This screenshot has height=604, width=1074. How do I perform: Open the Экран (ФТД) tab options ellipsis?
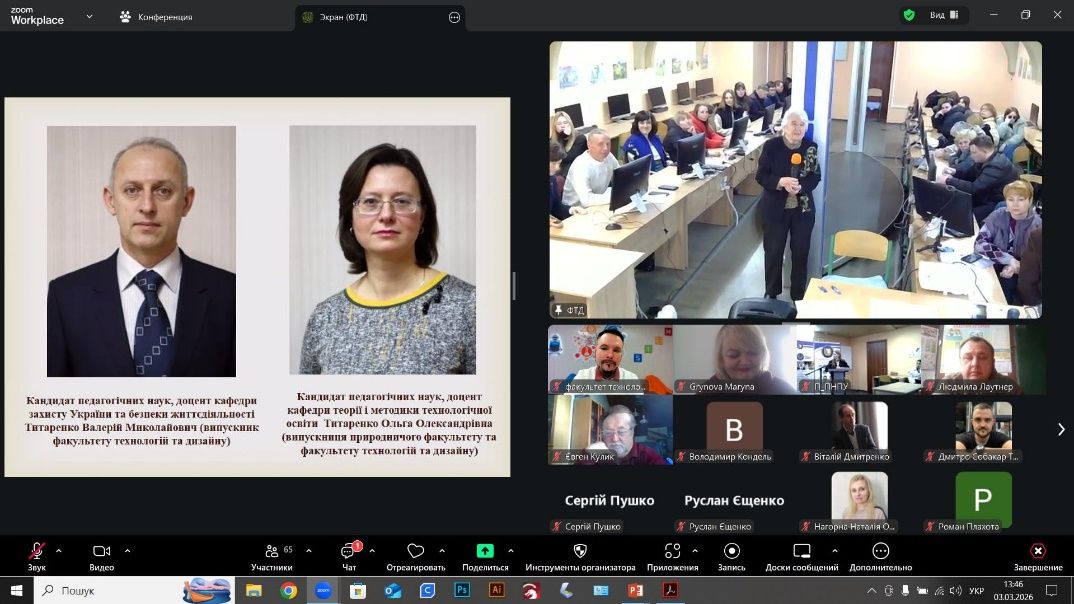(455, 17)
